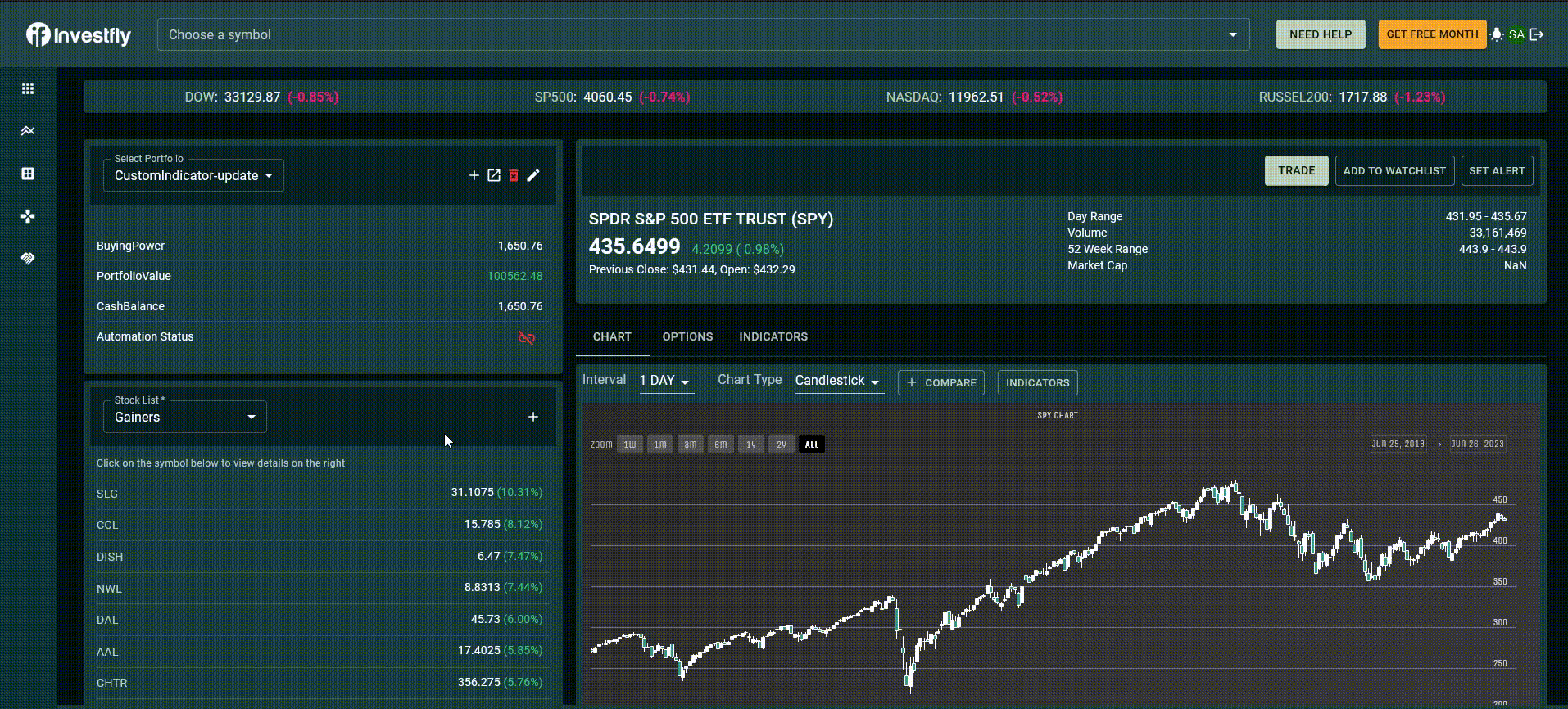Switch to the INDICATORS tab

coord(773,336)
